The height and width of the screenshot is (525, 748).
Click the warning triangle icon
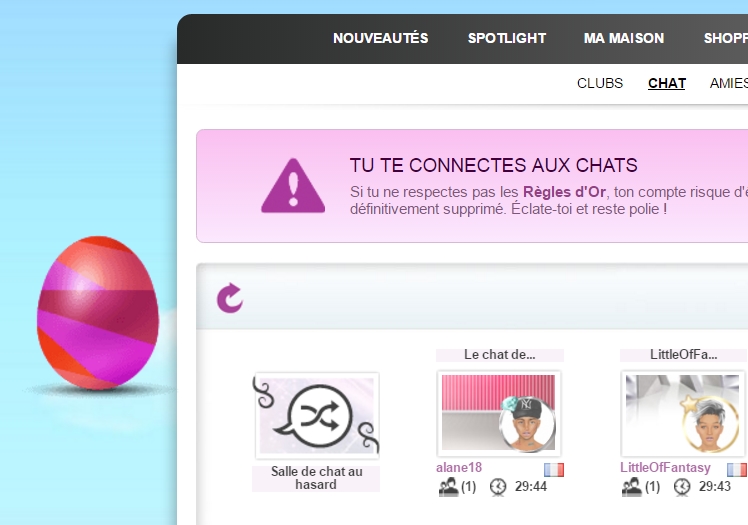(x=293, y=186)
